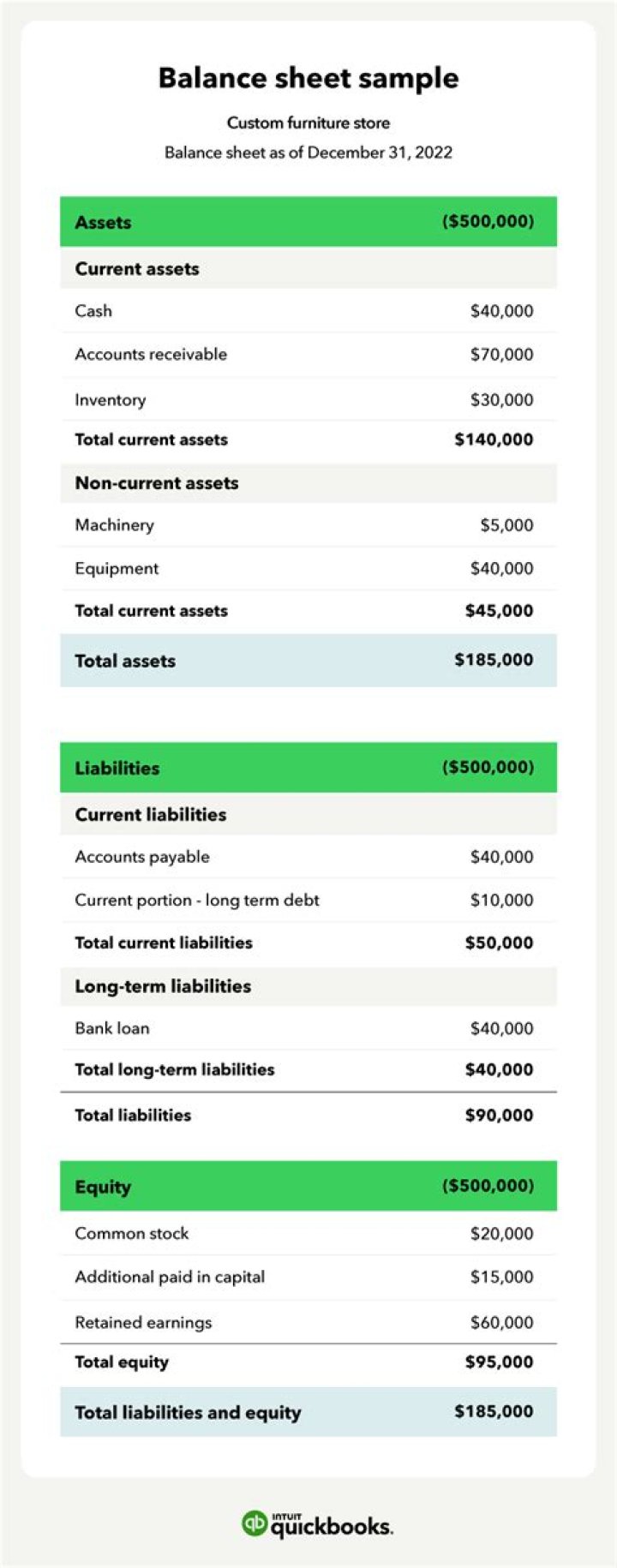Viewport: 617px width, 1568px height.
Task: Click the Inventory amount $30,000
Action: click(501, 400)
